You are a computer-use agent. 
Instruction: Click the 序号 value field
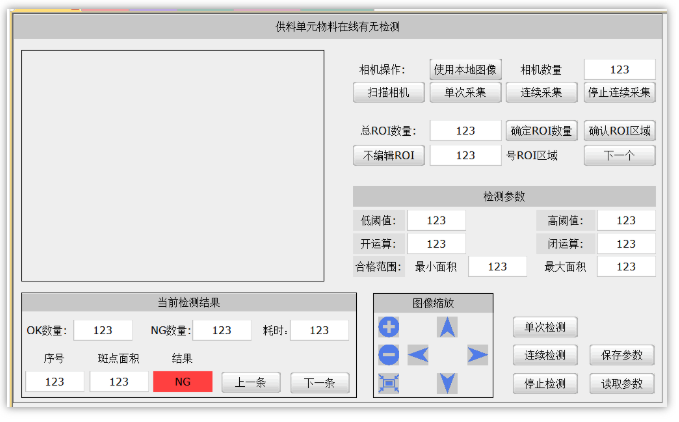click(x=55, y=382)
